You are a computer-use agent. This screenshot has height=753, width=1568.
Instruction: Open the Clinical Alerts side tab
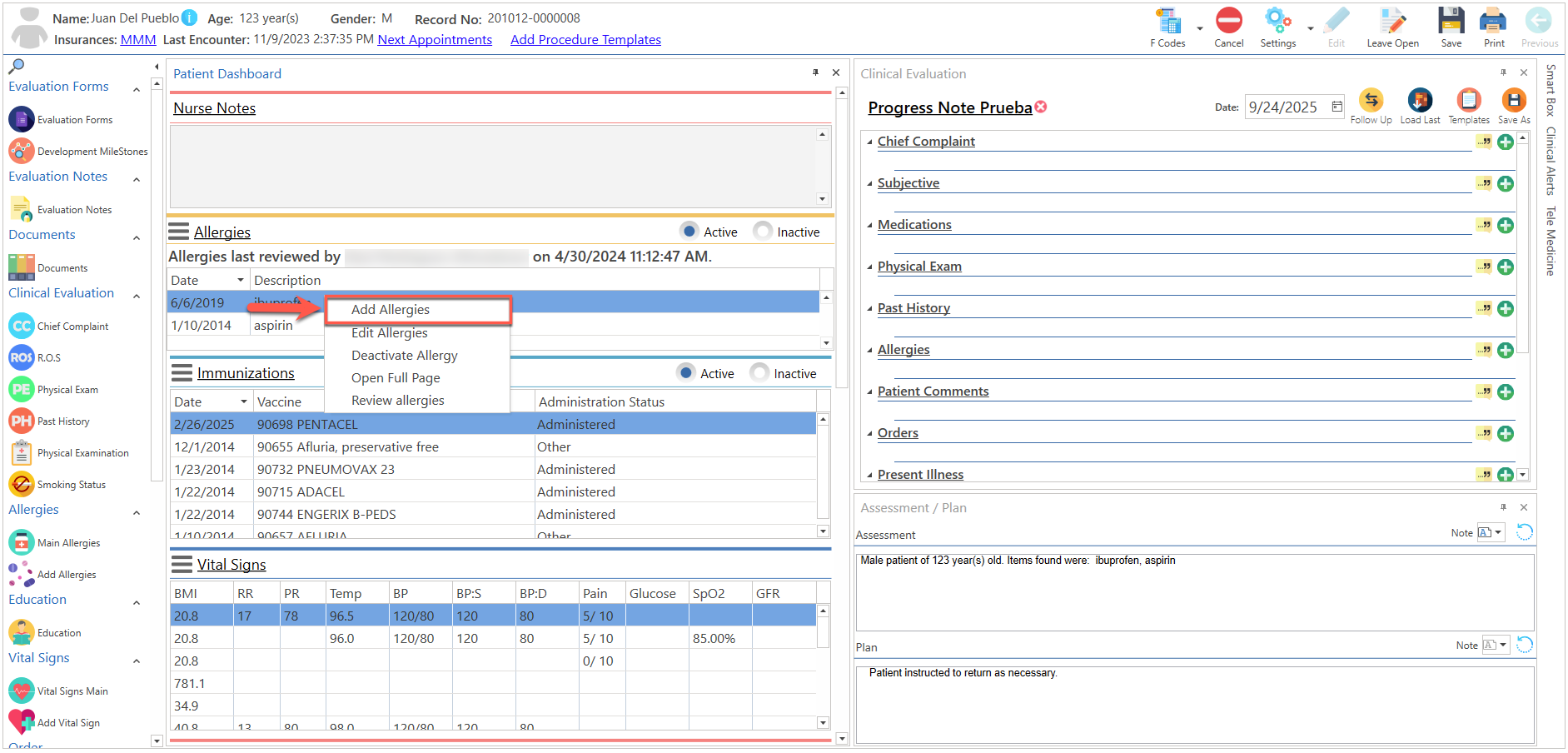click(x=1551, y=161)
